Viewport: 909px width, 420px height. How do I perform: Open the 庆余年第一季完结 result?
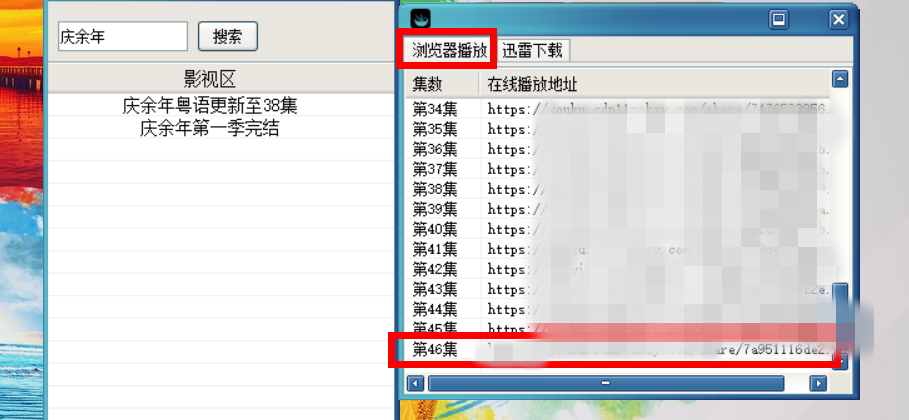pos(210,128)
